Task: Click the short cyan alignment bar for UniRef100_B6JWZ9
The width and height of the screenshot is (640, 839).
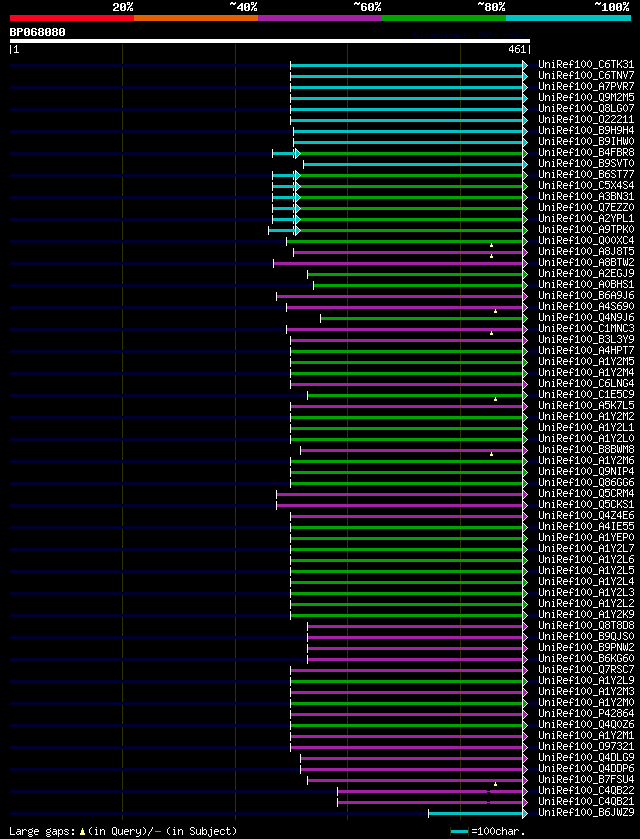Action: tap(476, 813)
